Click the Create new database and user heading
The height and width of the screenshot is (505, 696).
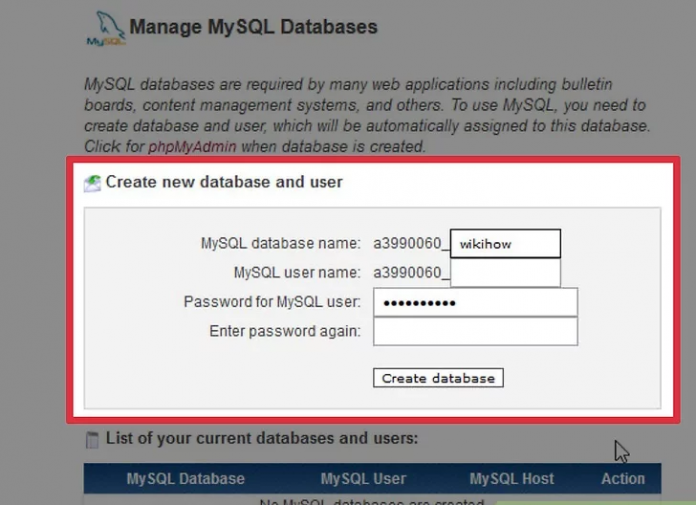coord(224,182)
